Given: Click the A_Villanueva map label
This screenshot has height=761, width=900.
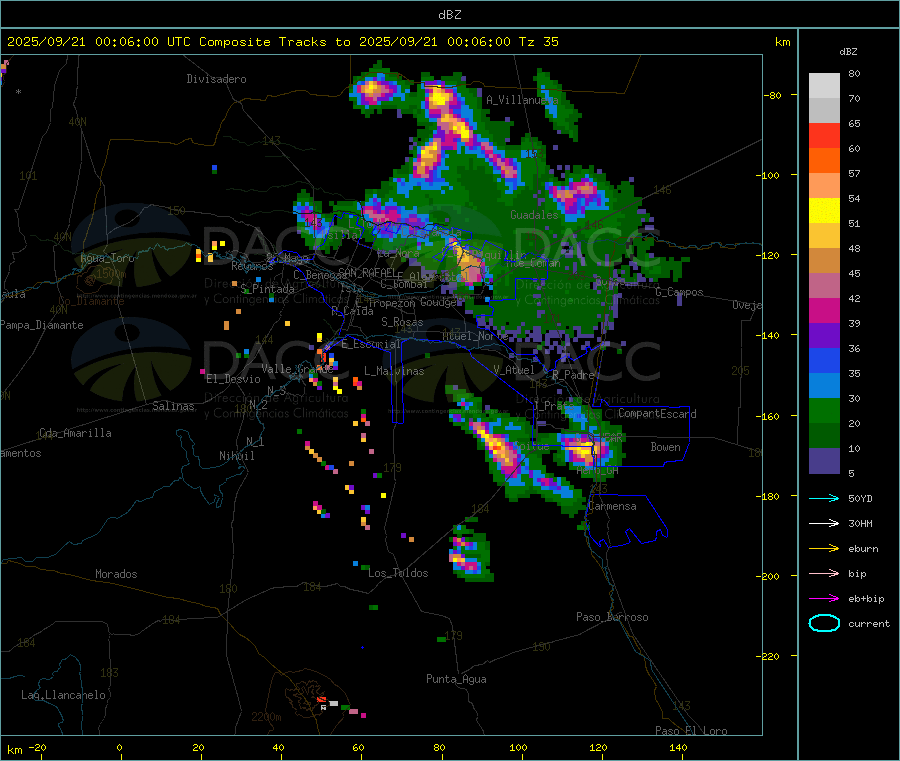Looking at the screenshot, I should (x=522, y=100).
